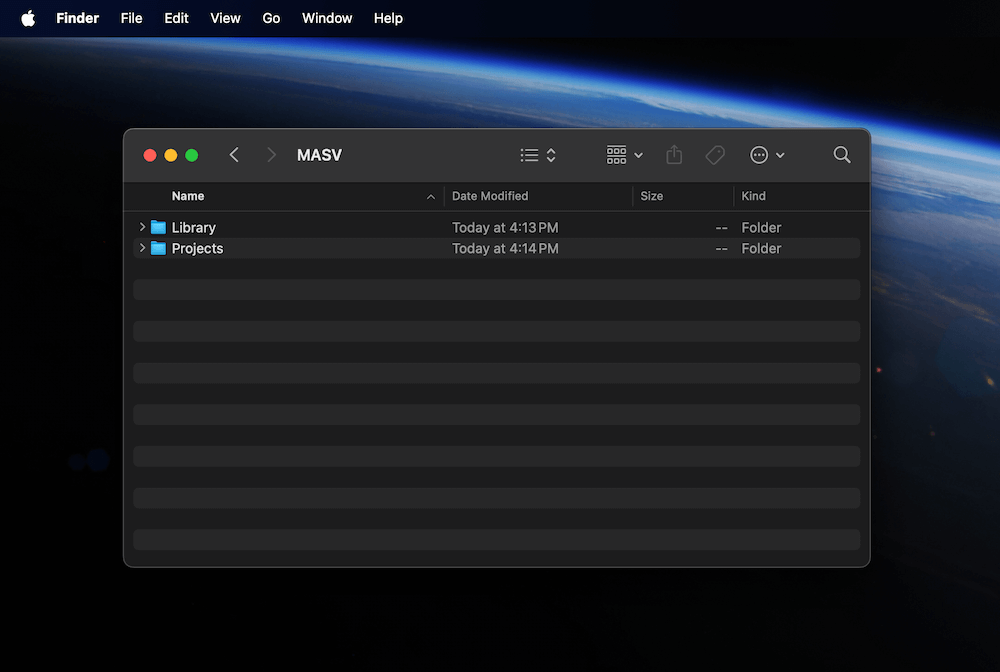Go forward in the MASV window
Screen dimensions: 1000x672
pyautogui.click(x=271, y=155)
